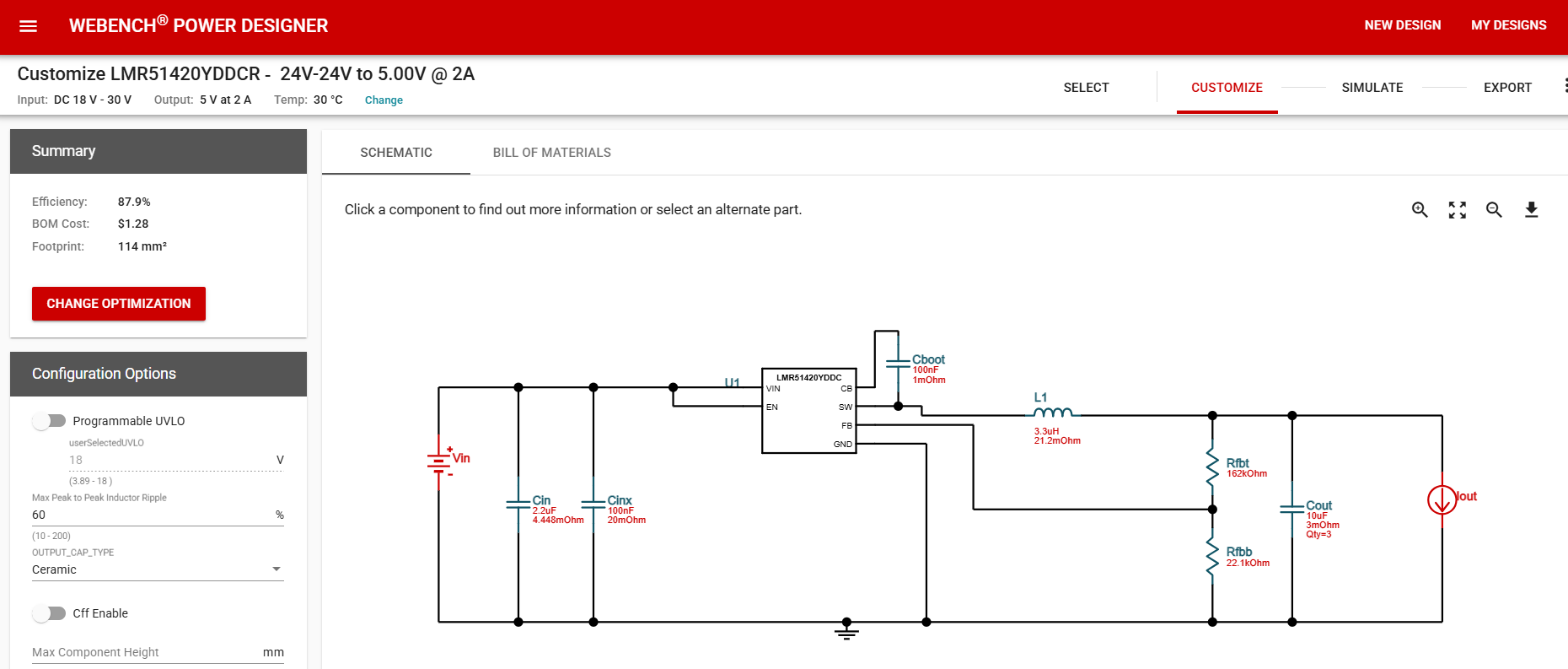Select the Rfbt resistor symbol
Viewport: 1568px width, 669px height.
(x=1212, y=467)
